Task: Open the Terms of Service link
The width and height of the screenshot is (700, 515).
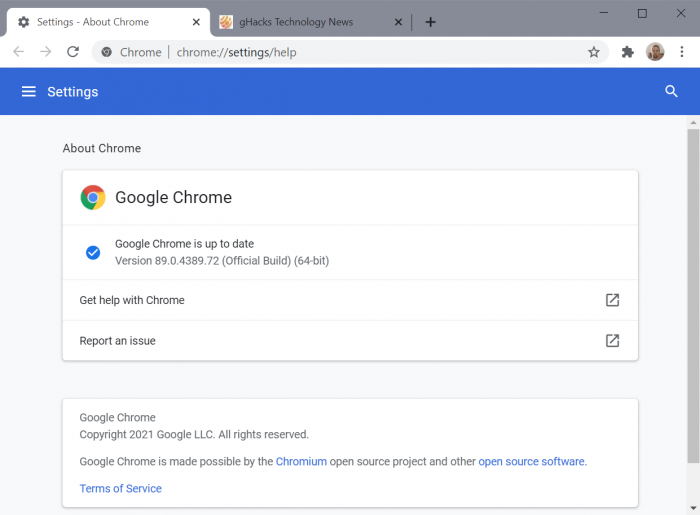Action: [x=120, y=488]
